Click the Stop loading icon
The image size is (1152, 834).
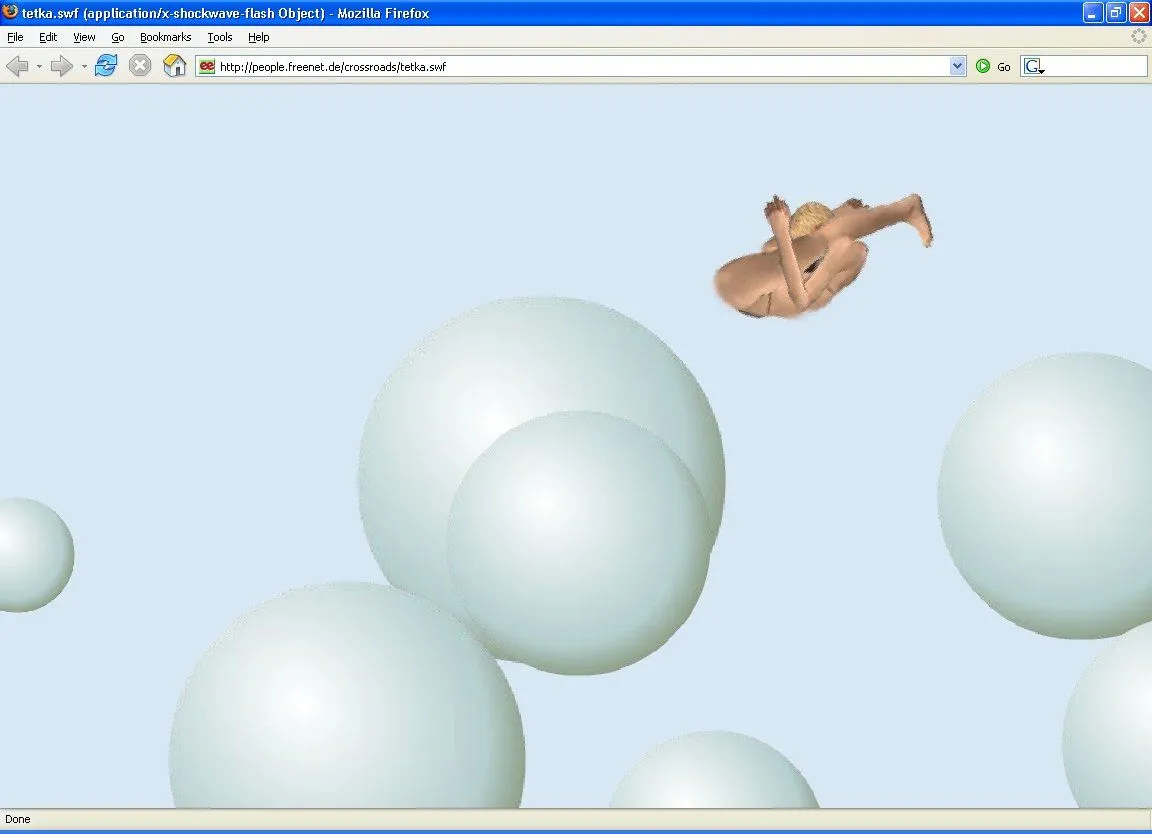tap(139, 66)
